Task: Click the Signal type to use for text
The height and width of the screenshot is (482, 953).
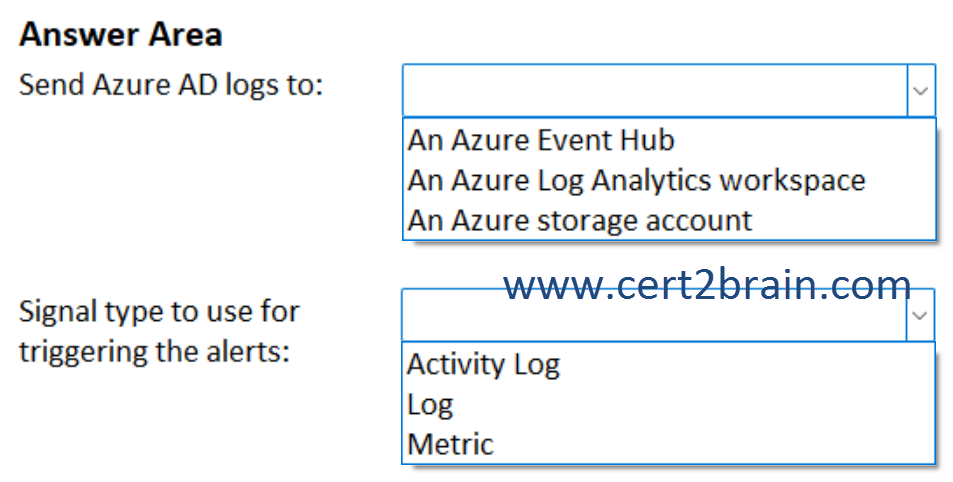Action: pyautogui.click(x=159, y=312)
